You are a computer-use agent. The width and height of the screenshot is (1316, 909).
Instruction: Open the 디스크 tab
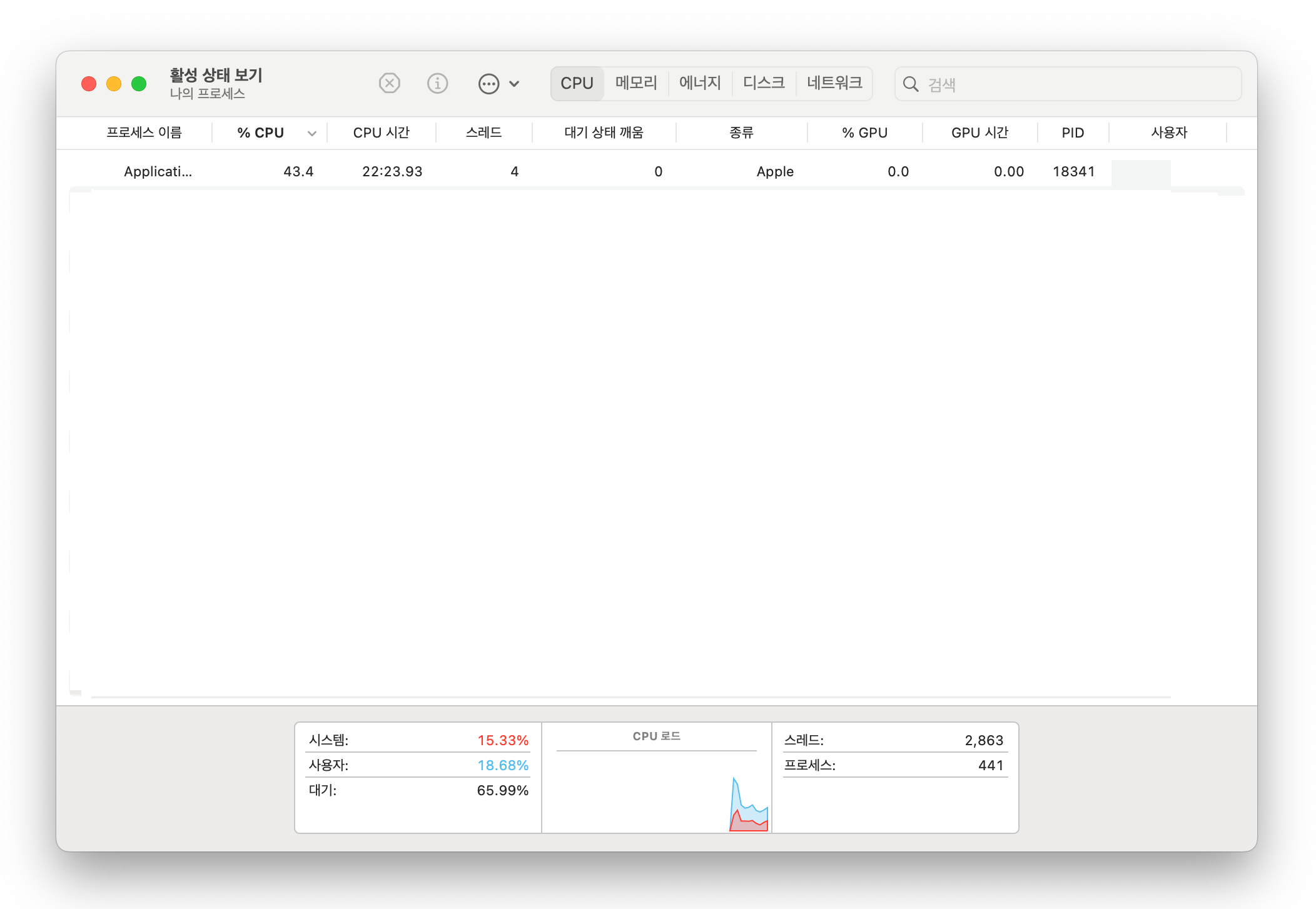coord(764,83)
